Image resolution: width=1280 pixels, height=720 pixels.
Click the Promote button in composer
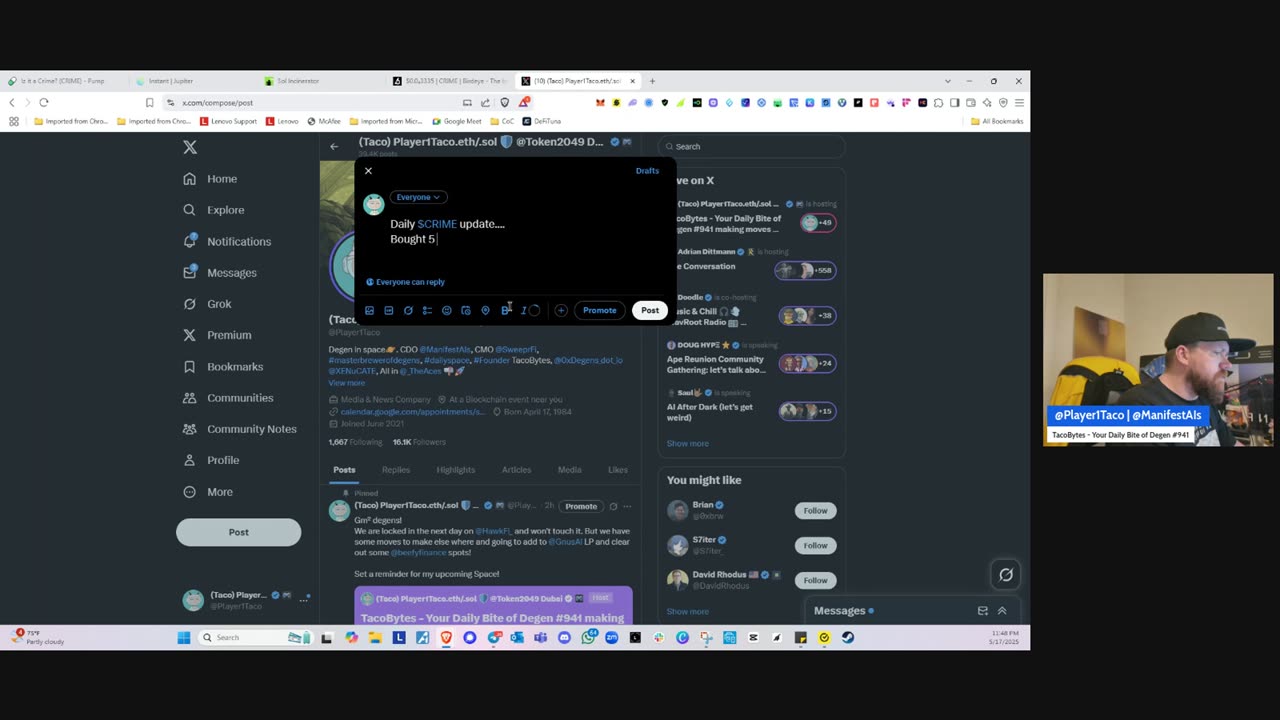click(x=600, y=310)
